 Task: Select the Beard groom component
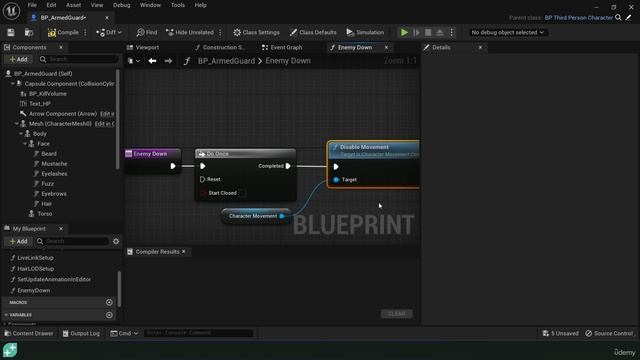point(49,153)
